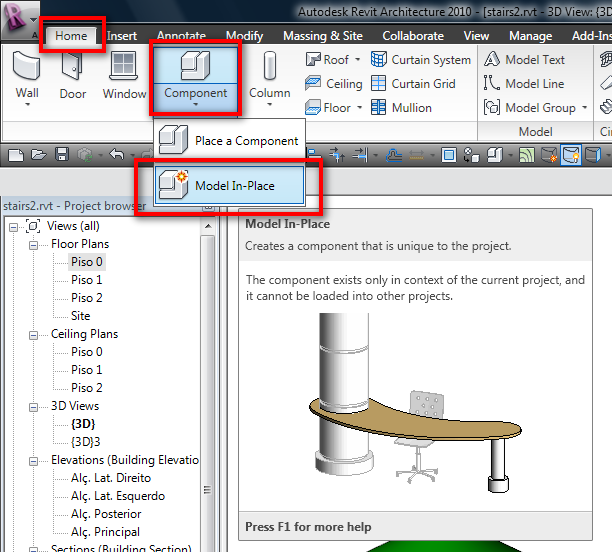Switch to the Annotate ribbon tab
This screenshot has width=612, height=552.
point(181,36)
